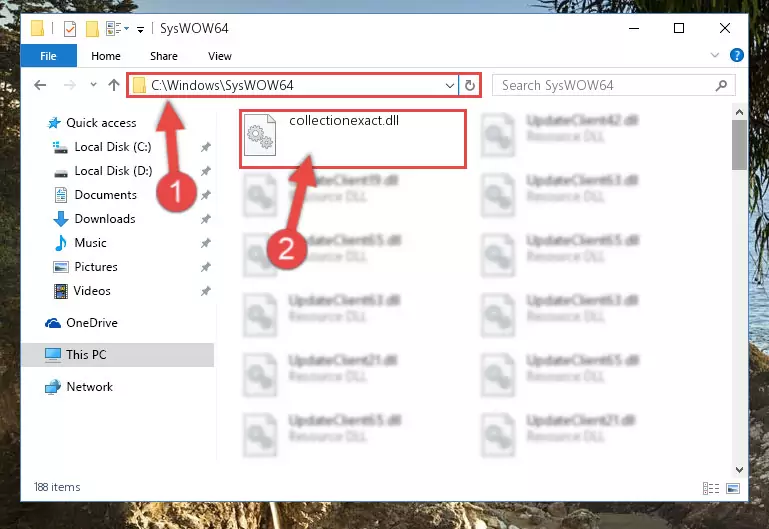Screen dimensions: 769x529
Task: Click the 188 items status text
Action: 57,487
